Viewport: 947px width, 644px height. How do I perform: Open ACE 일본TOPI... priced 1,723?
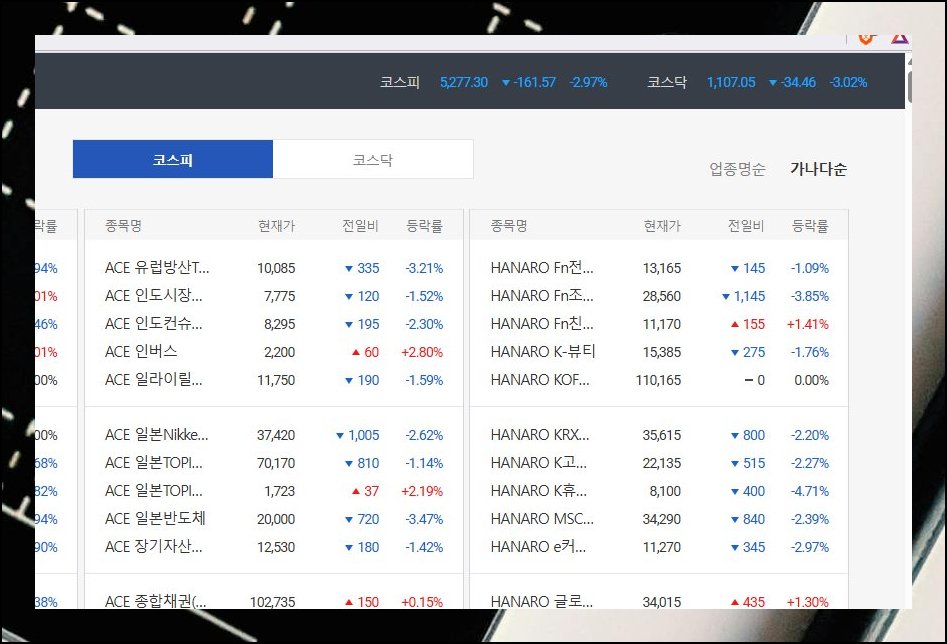[153, 491]
